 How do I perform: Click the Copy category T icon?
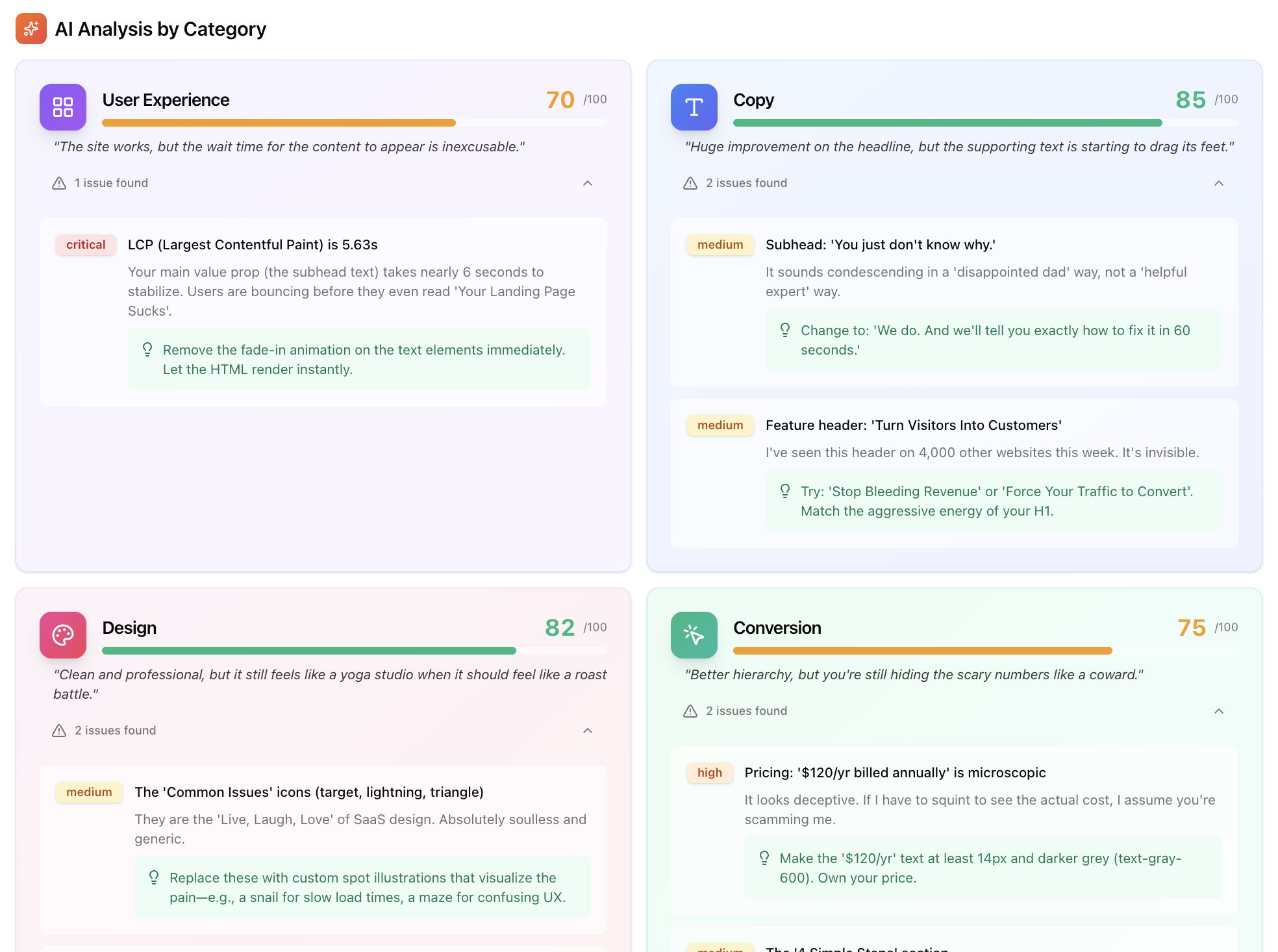pyautogui.click(x=694, y=107)
